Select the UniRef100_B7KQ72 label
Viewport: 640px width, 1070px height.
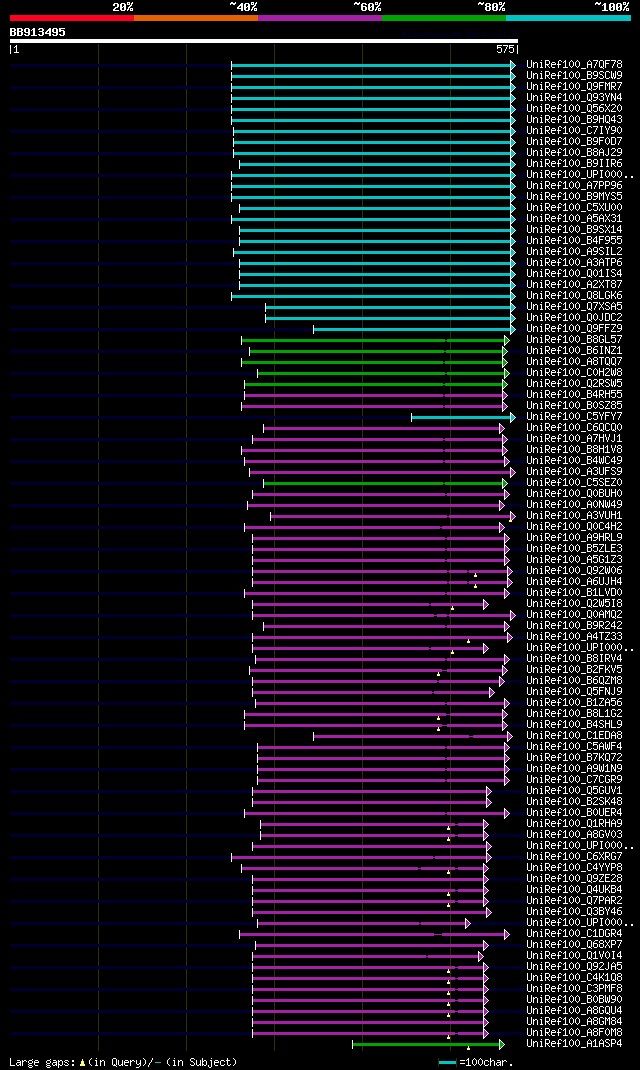click(574, 758)
